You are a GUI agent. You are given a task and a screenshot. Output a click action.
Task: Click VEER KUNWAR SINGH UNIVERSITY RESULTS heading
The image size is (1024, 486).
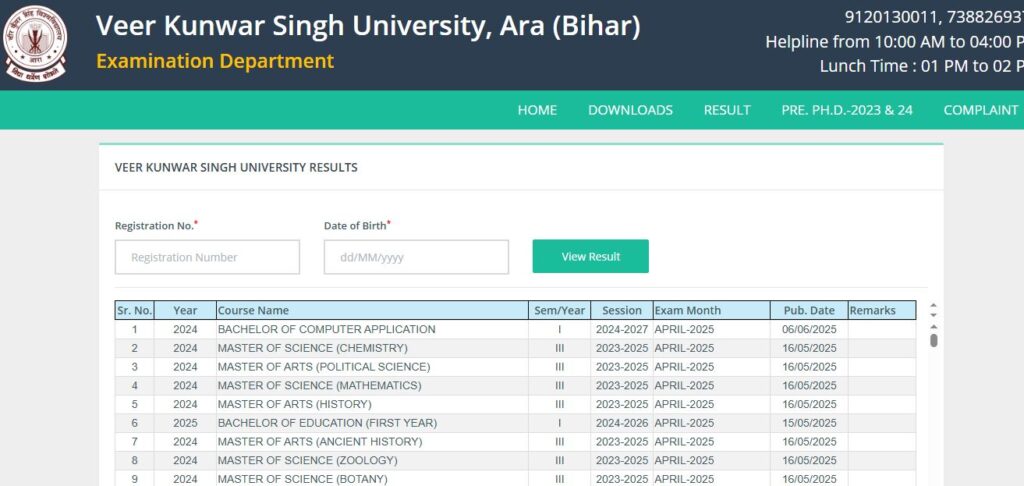(236, 168)
